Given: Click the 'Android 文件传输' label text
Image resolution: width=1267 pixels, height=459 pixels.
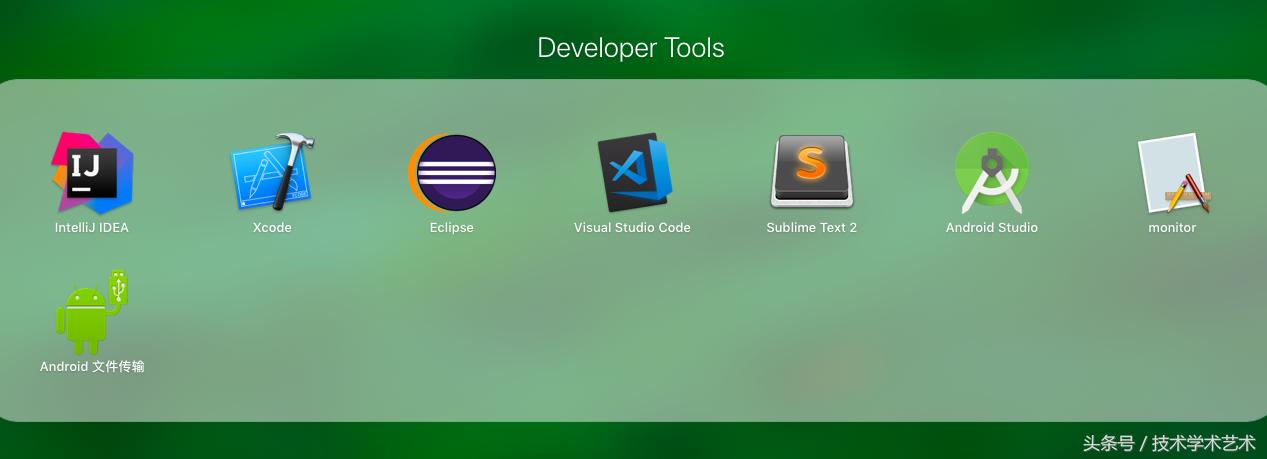Looking at the screenshot, I should click(x=92, y=367).
